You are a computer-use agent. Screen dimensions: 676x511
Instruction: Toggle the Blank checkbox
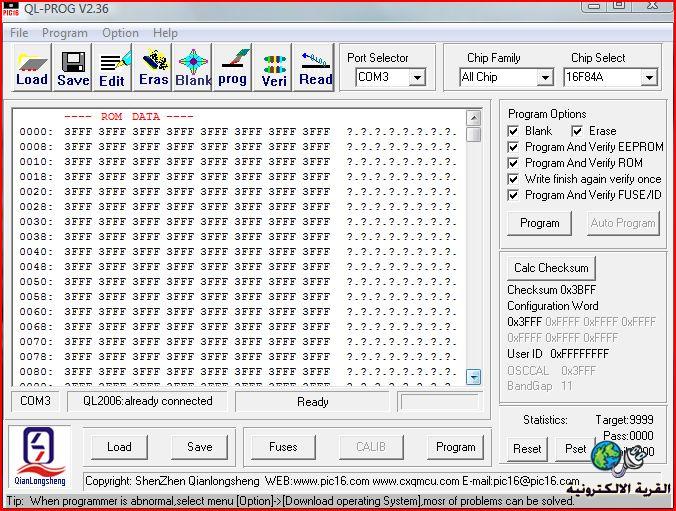(513, 131)
